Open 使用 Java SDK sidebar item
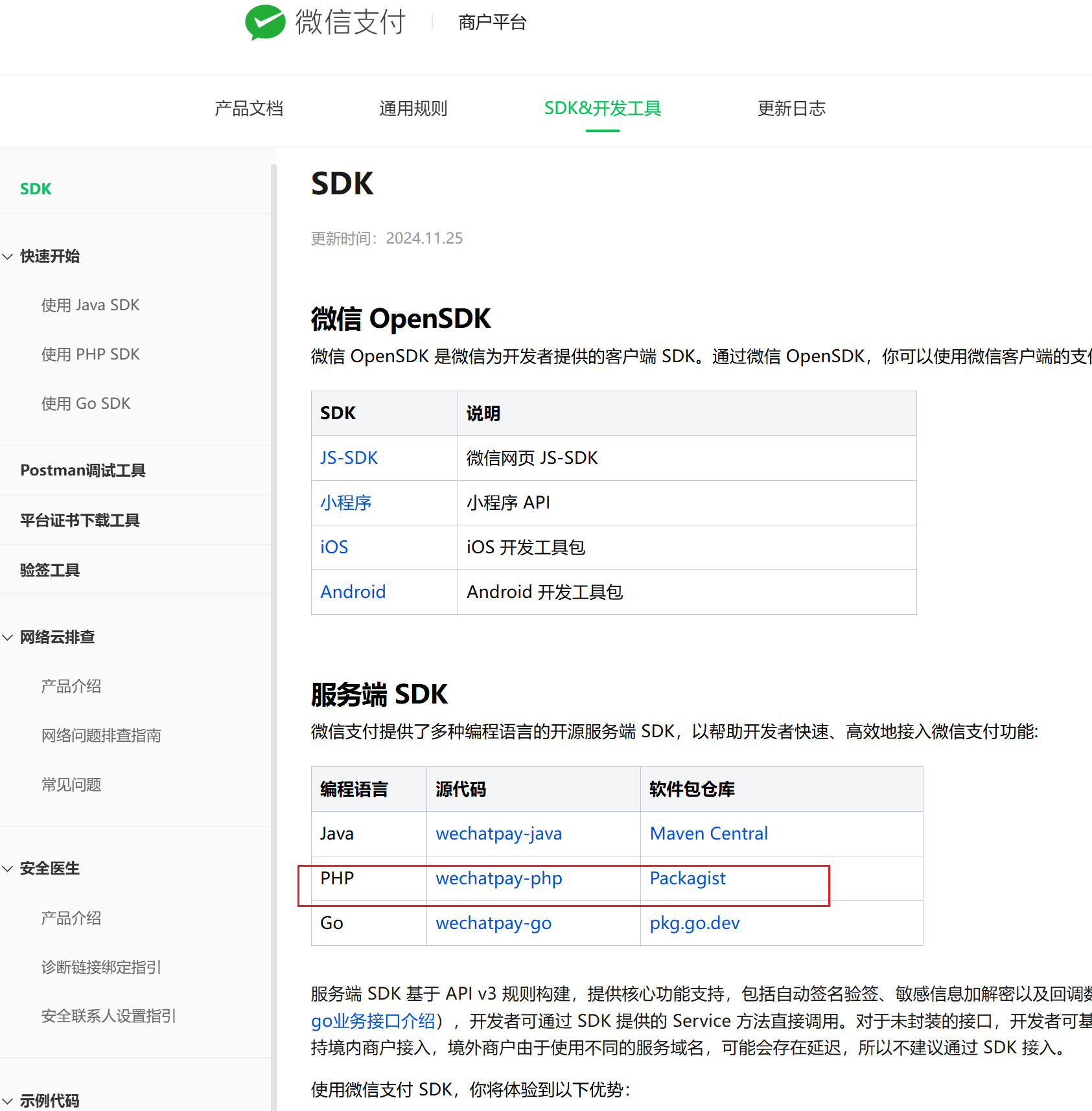This screenshot has height=1111, width=1092. coord(91,305)
